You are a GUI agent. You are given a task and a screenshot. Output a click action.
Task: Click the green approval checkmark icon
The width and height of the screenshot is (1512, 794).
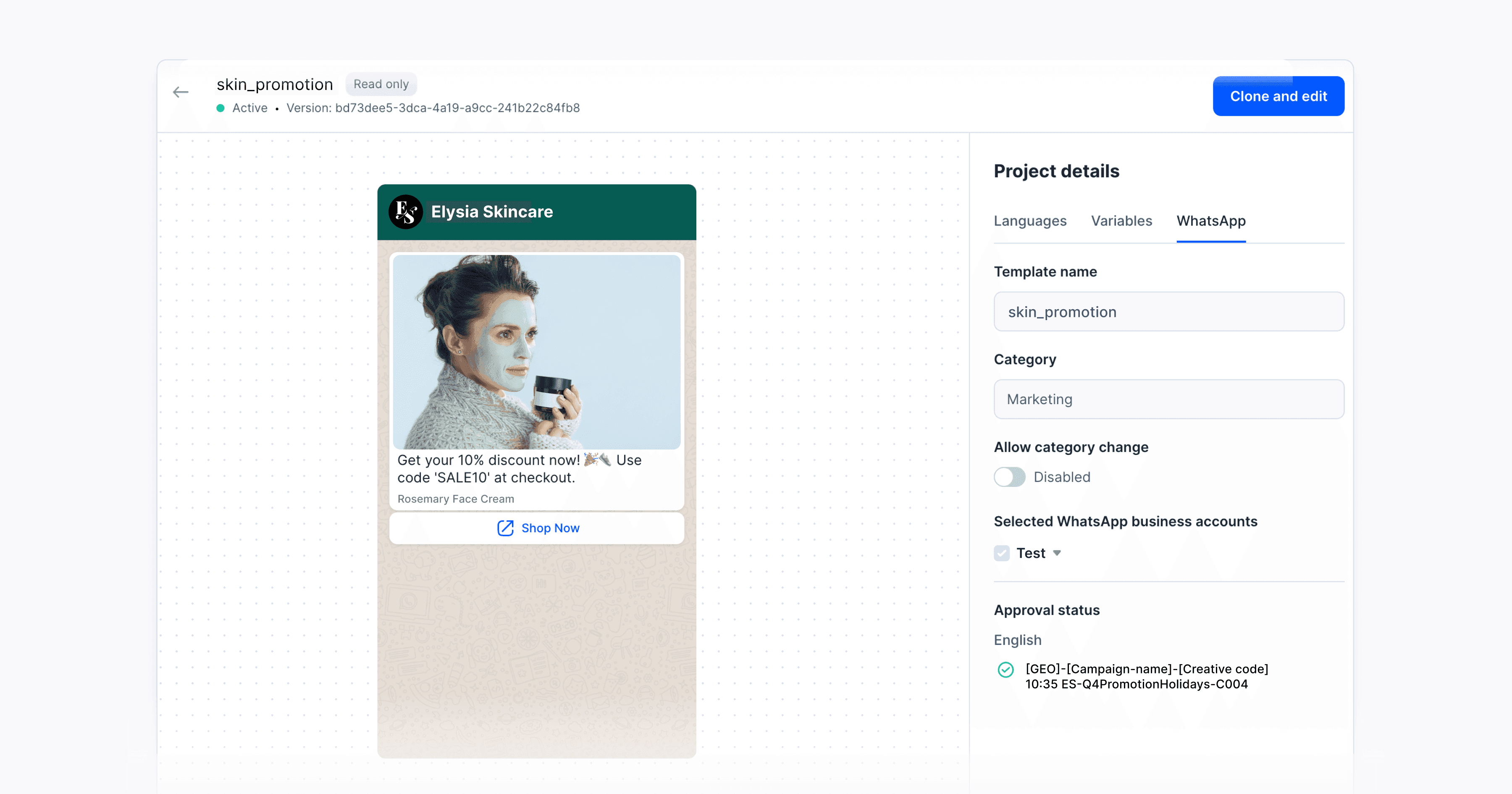pos(1005,670)
